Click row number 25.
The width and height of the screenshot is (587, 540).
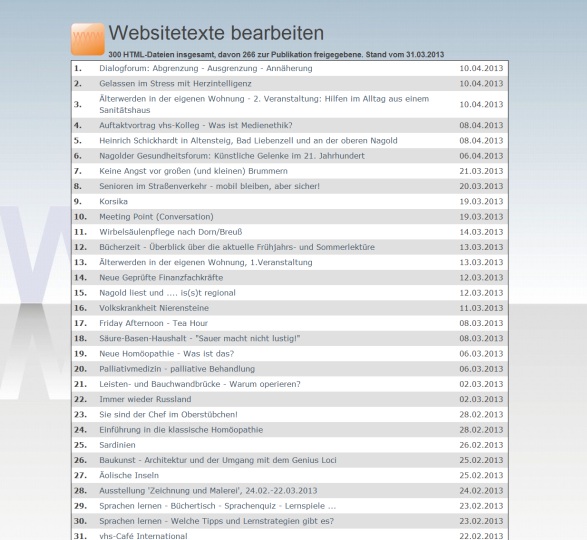tap(80, 445)
